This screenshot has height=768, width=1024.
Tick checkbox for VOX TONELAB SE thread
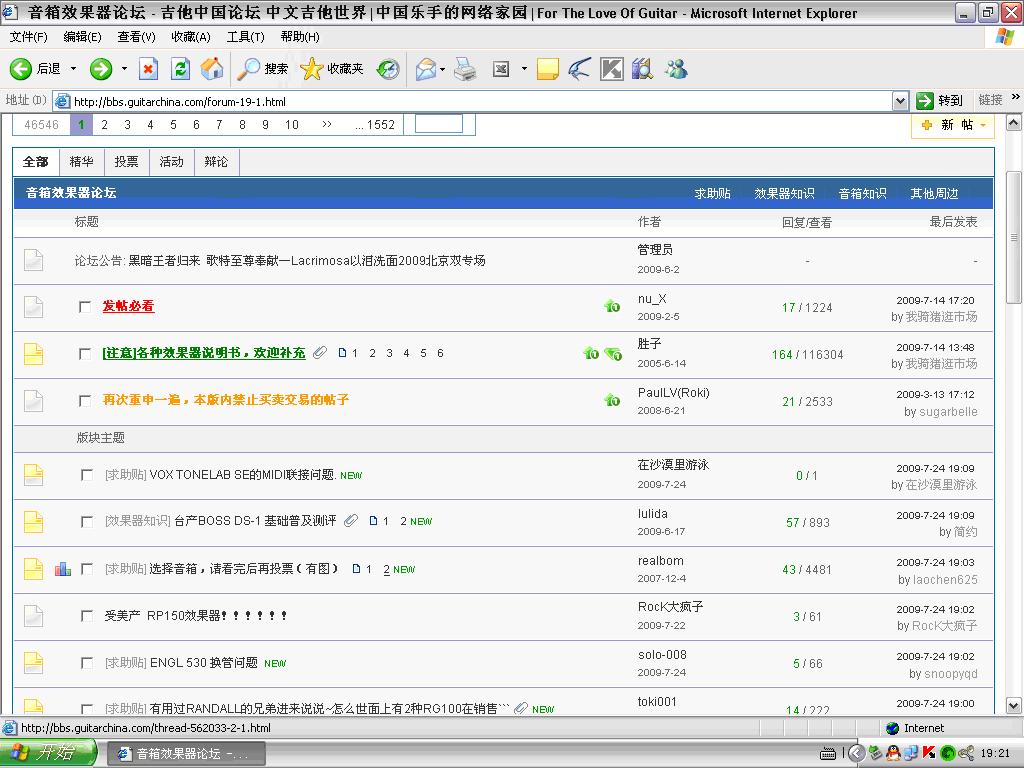coord(87,475)
